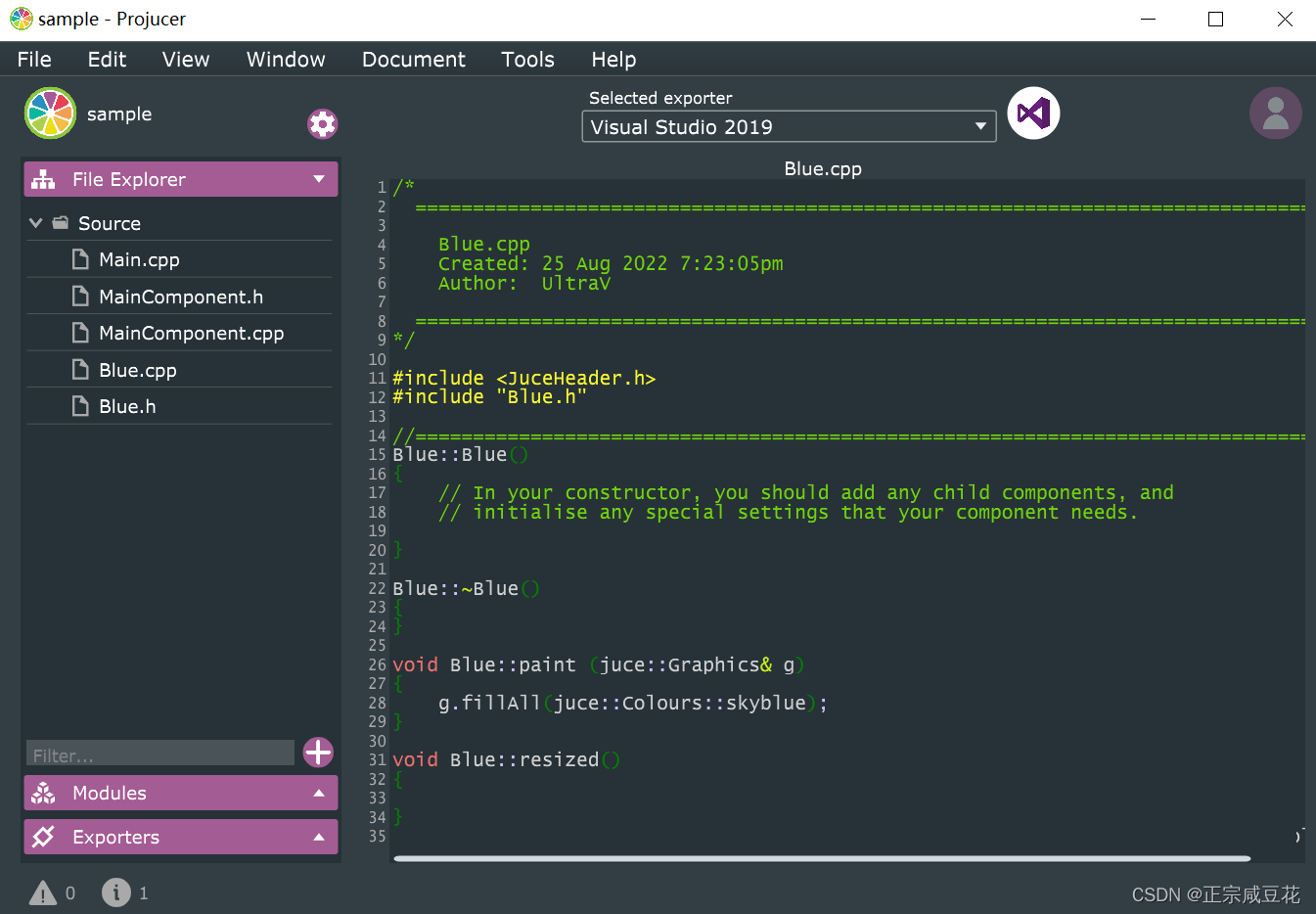Click the Projucer juce-wheel logo
The height and width of the screenshot is (914, 1316).
click(x=50, y=114)
